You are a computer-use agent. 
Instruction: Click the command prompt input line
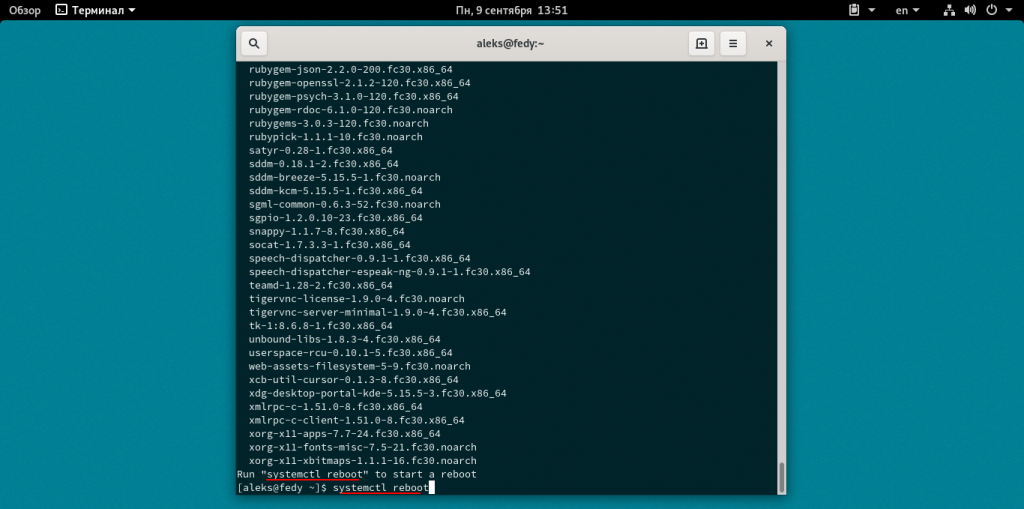tap(380, 488)
